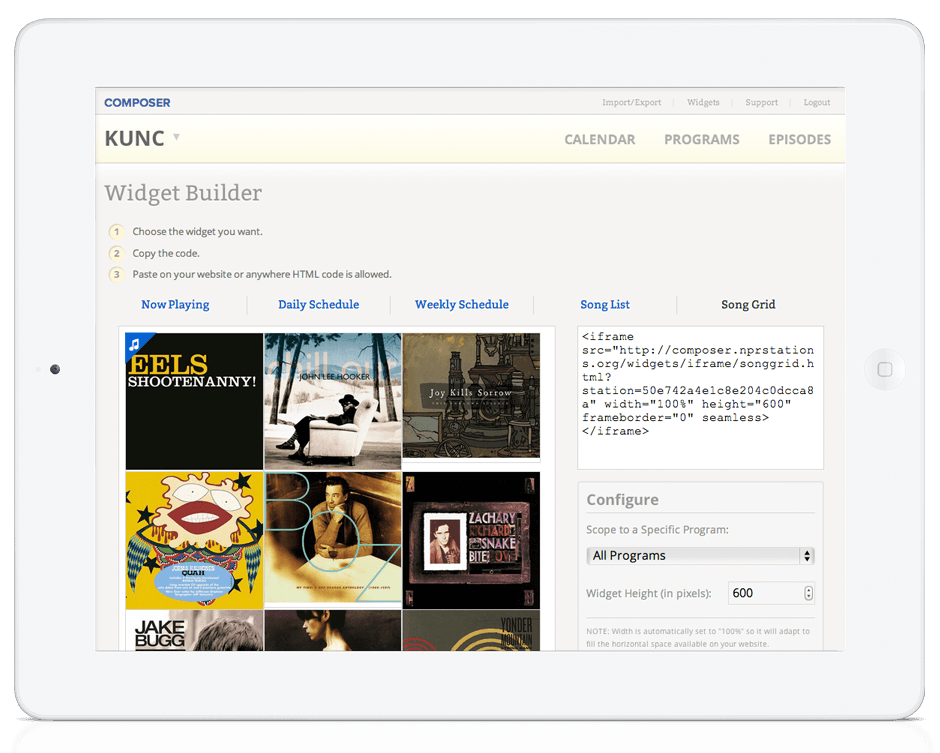Open the Widgets page
This screenshot has width=940, height=753.
[x=703, y=102]
